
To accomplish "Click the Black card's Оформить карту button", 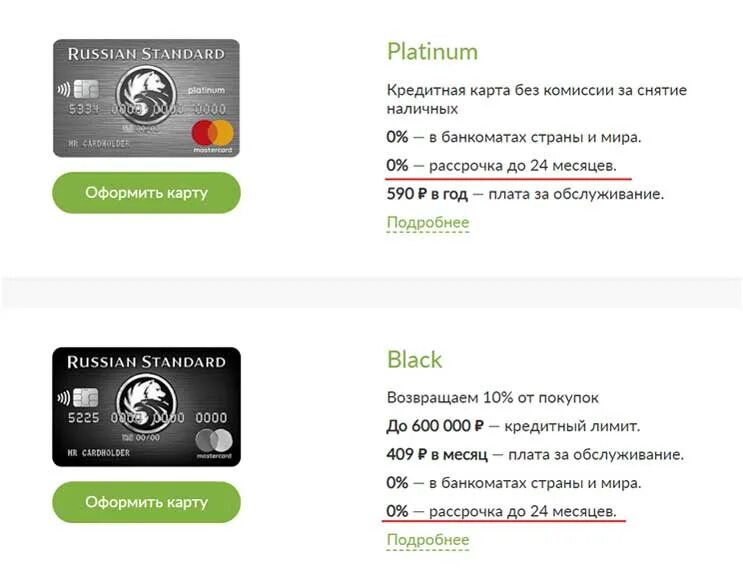I will click(x=146, y=502).
